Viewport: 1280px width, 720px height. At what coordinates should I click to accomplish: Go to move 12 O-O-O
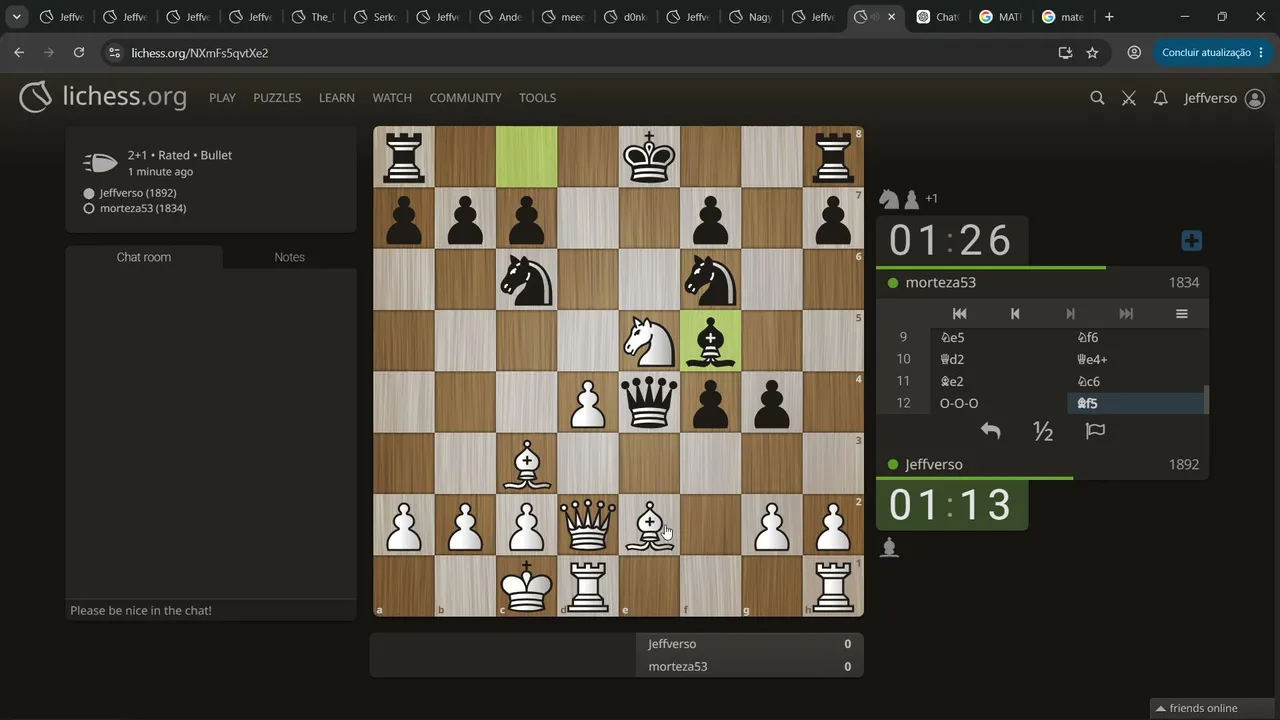coord(1000,403)
